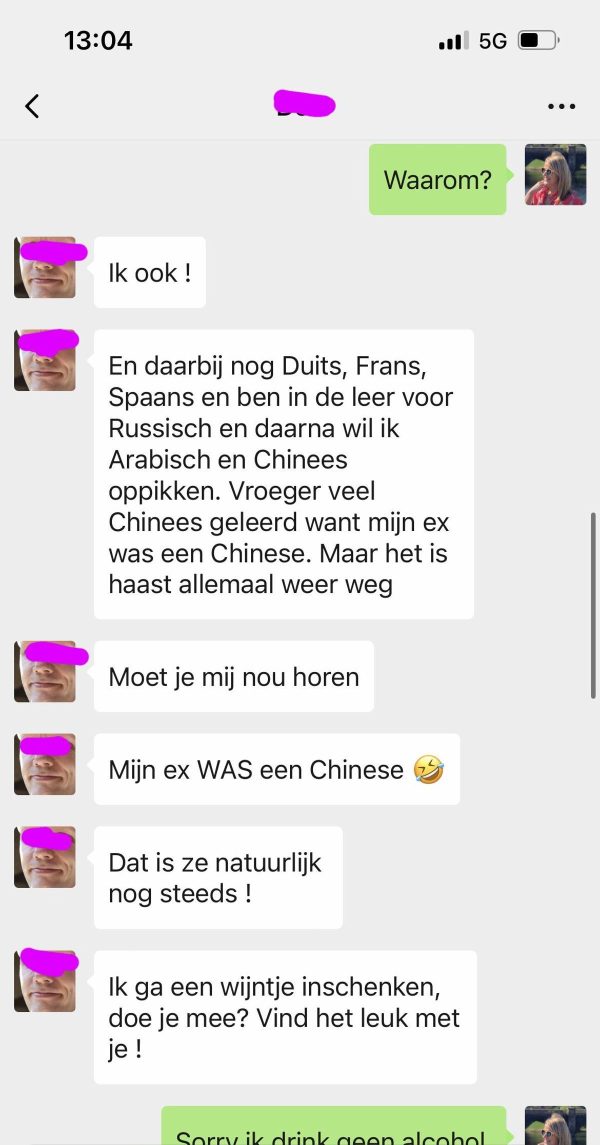Tap avatar beside 'Dat is ze natuurlijk'
This screenshot has width=600, height=1145.
tap(45, 857)
